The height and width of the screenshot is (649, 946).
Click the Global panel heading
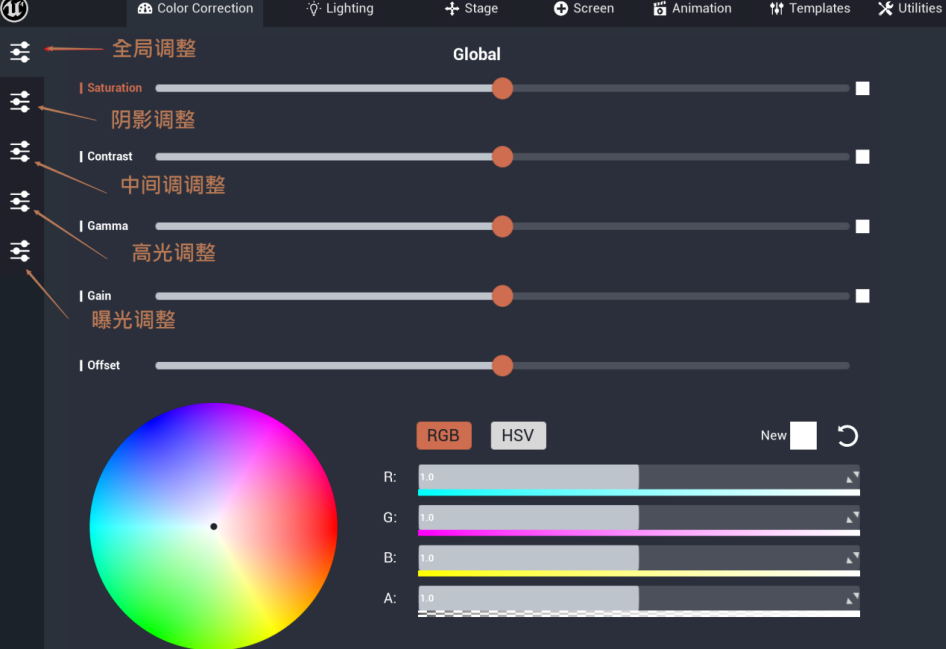coord(477,54)
